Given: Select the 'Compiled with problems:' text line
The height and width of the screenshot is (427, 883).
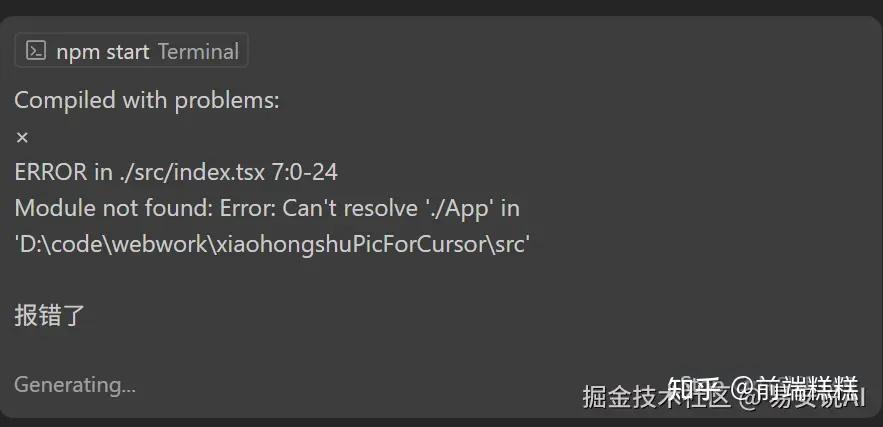Looking at the screenshot, I should tap(146, 100).
